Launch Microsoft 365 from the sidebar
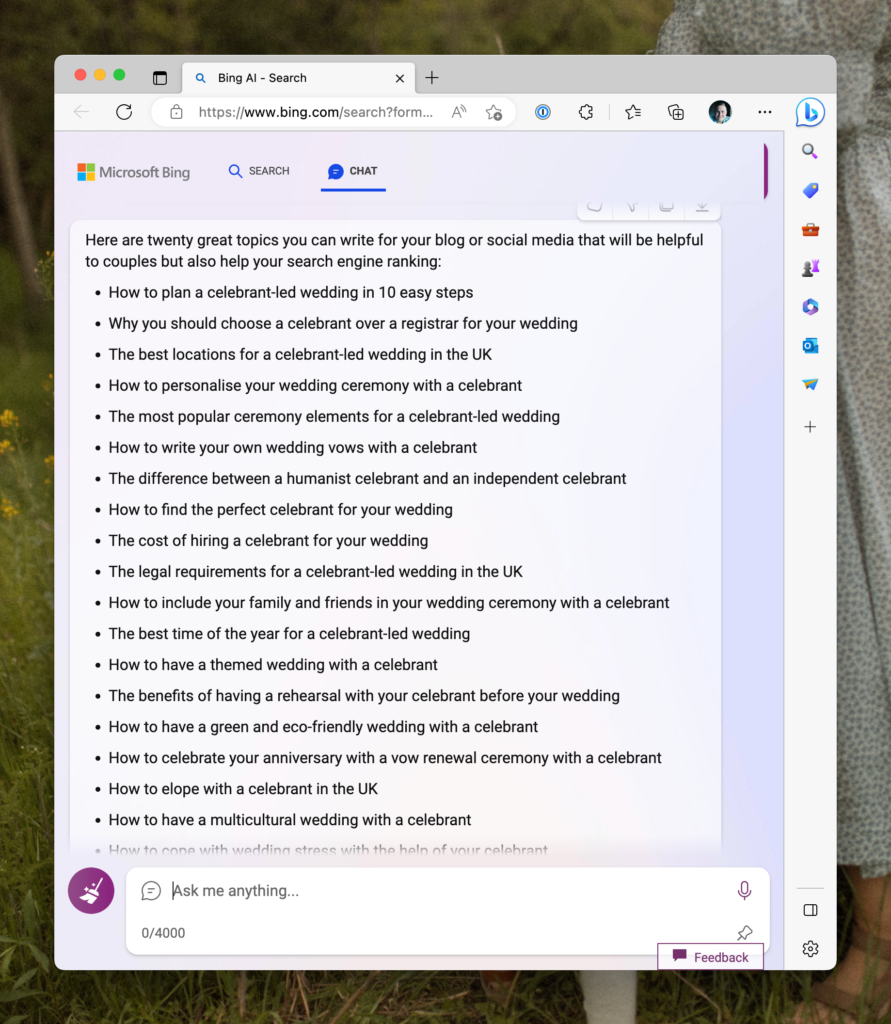The width and height of the screenshot is (891, 1024). 810,307
